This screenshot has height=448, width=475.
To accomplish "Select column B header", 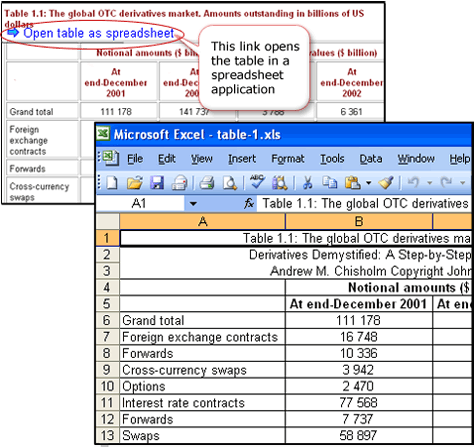I will (359, 221).
